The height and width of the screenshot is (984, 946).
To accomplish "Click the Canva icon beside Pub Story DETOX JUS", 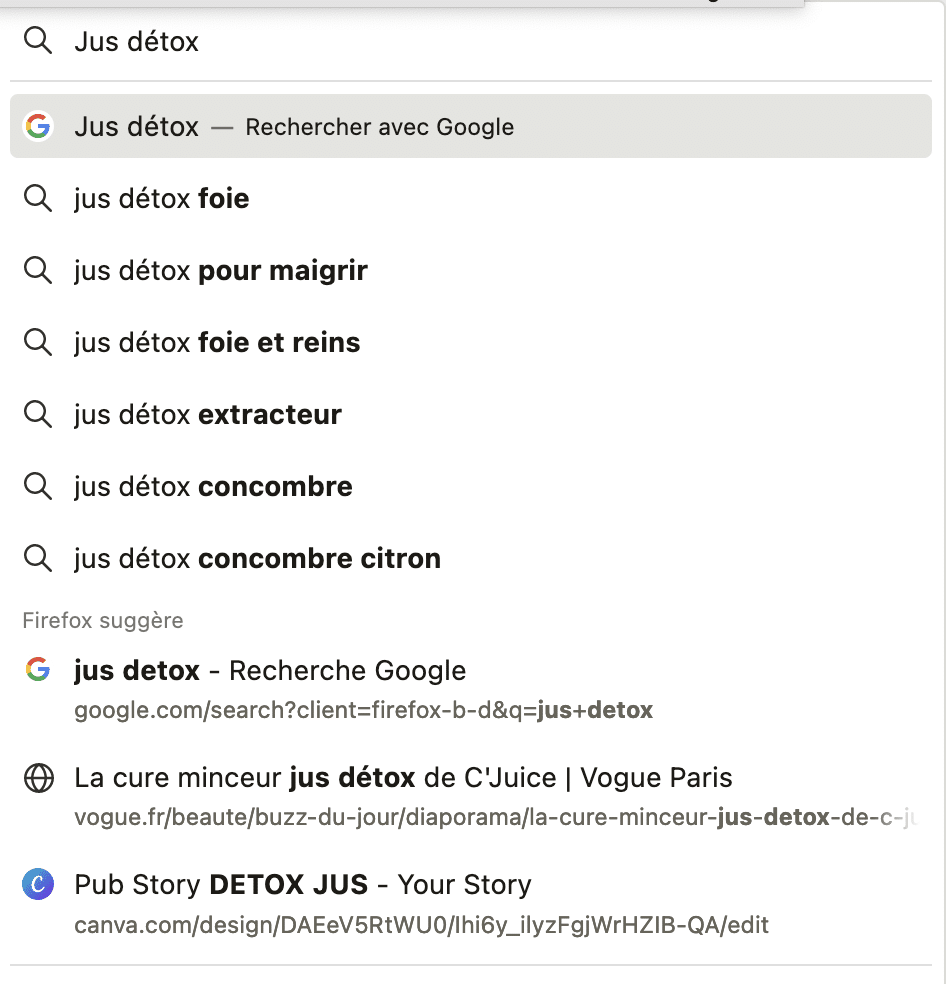I will coord(38,885).
